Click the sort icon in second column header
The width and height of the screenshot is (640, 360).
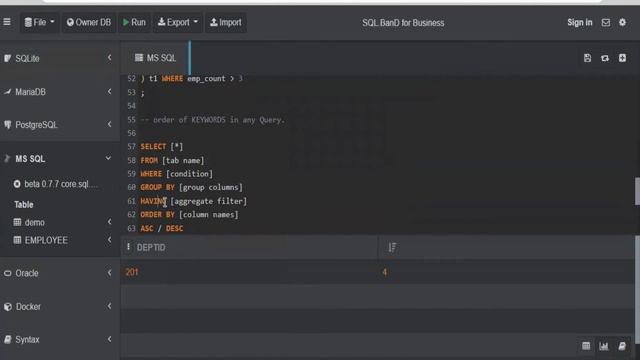392,247
